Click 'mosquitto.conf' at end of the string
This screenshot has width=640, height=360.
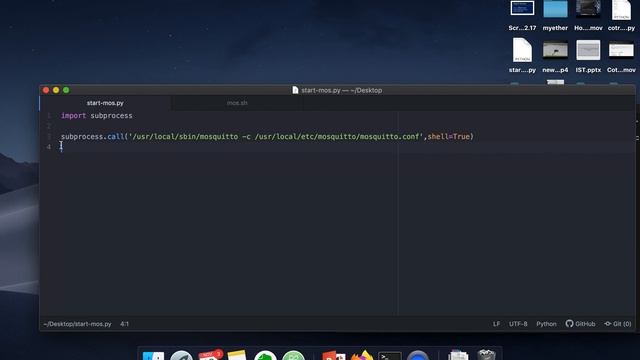(389, 136)
